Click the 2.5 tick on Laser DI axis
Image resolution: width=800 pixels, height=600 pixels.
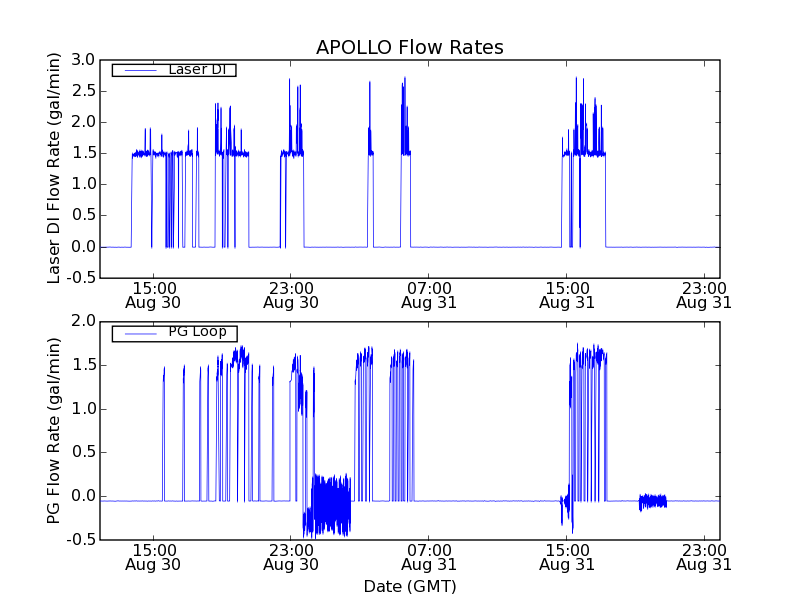(x=83, y=91)
